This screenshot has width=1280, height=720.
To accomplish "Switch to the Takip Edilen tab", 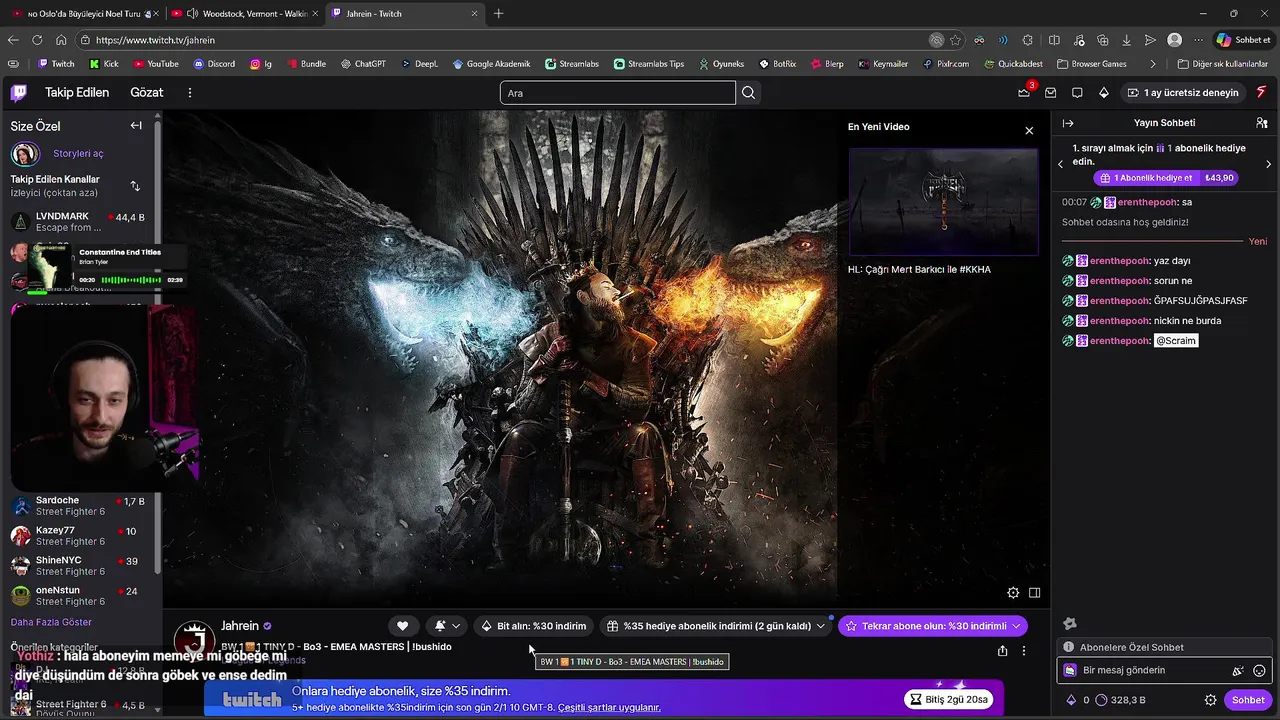I will pyautogui.click(x=77, y=92).
